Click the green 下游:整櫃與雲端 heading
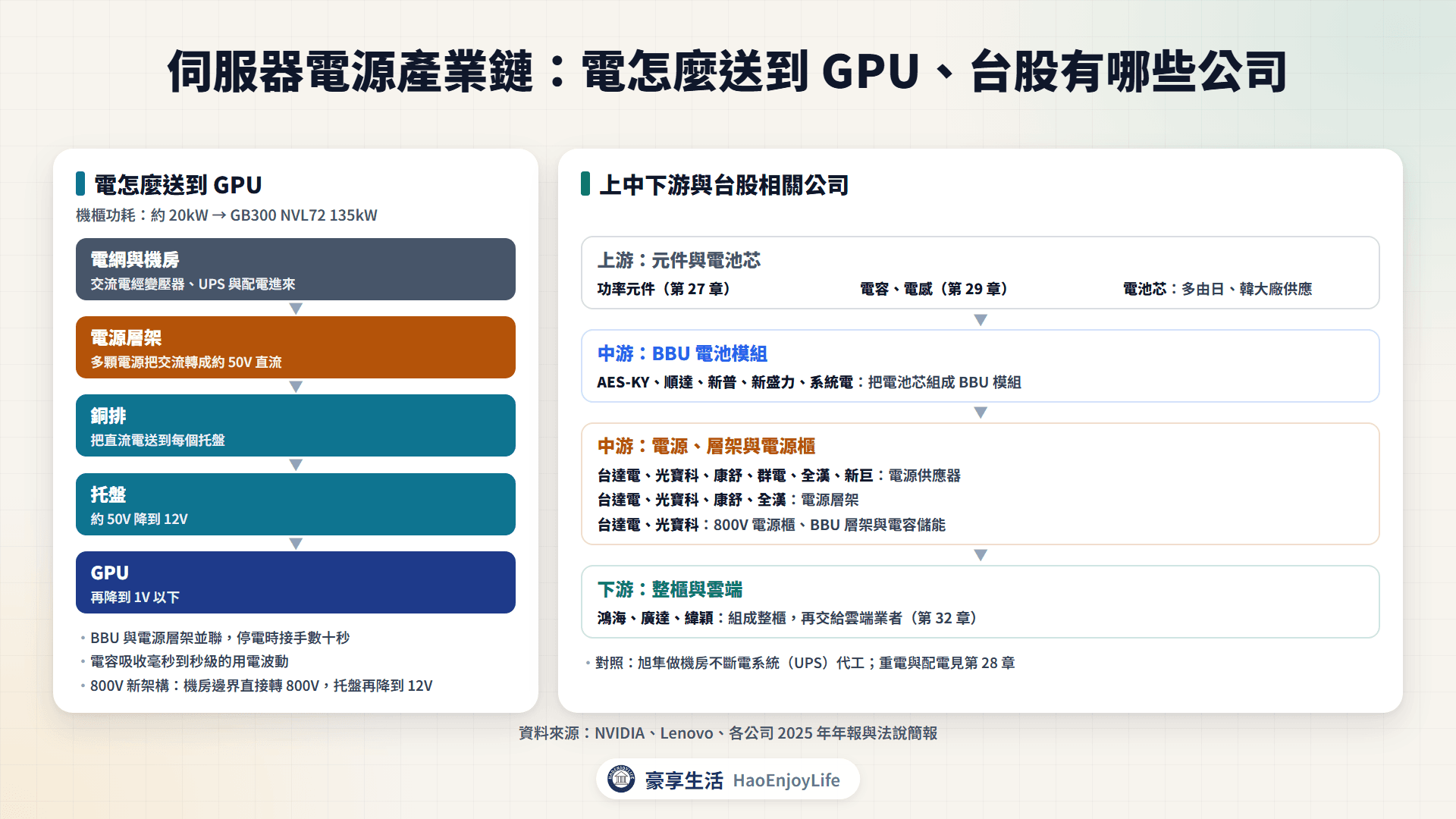The image size is (1456, 819). 670,589
